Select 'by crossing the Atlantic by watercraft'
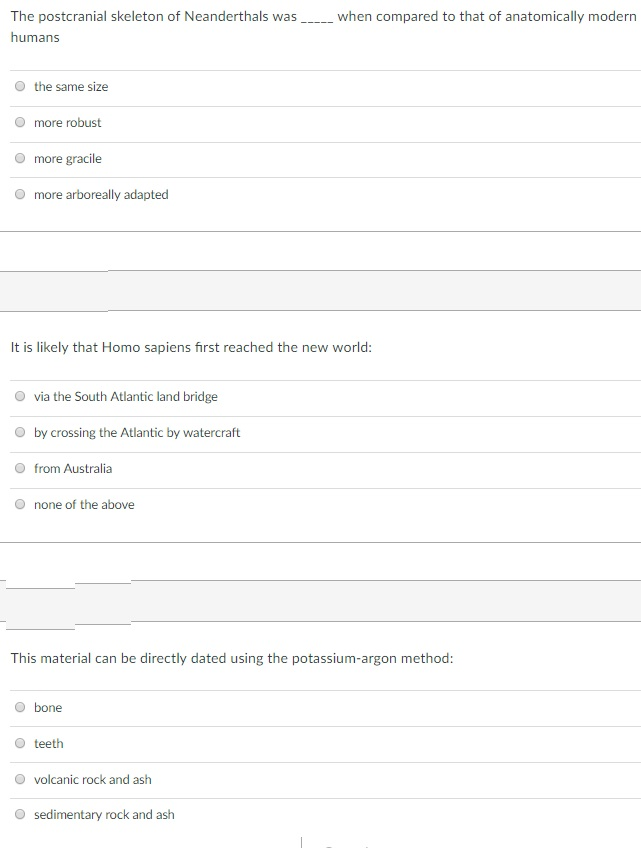 [20, 433]
